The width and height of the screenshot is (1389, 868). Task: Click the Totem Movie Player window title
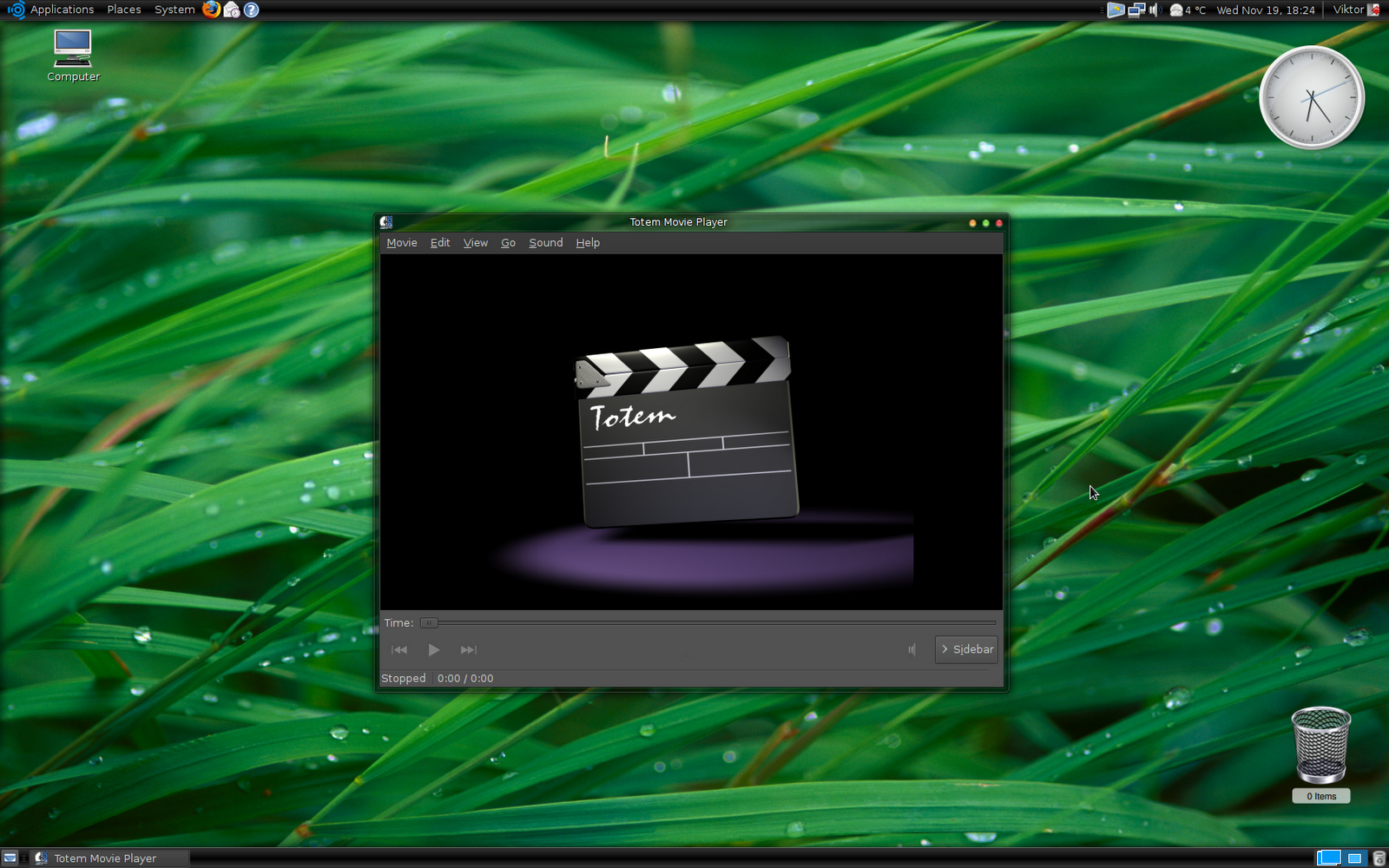(679, 222)
